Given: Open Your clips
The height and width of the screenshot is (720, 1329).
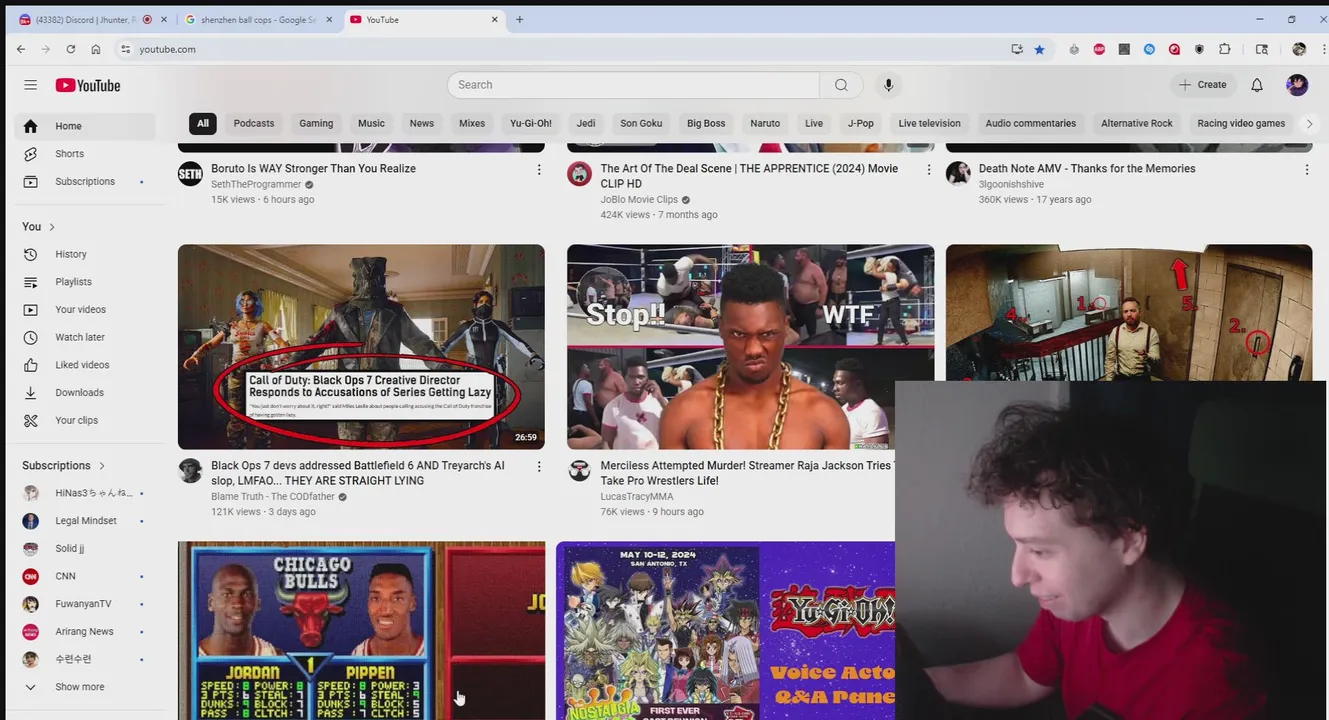Looking at the screenshot, I should point(85,420).
